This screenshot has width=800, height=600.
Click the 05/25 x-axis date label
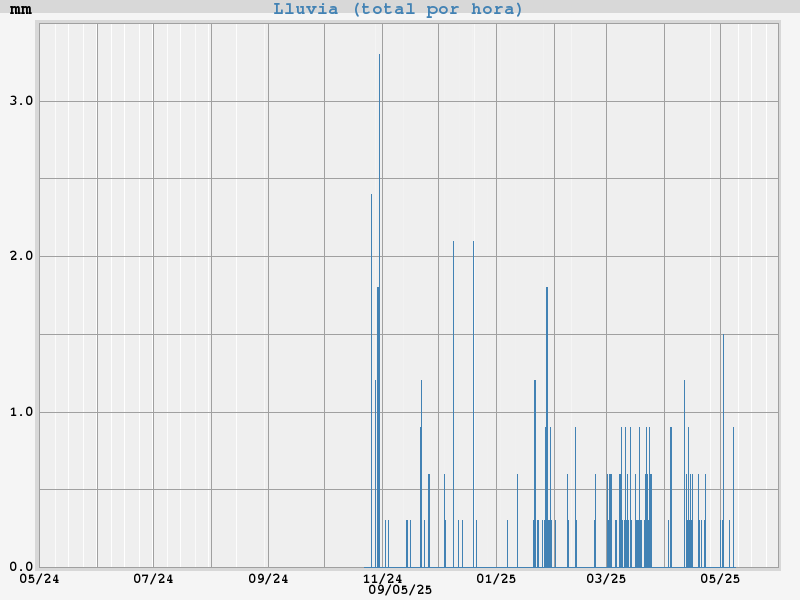coord(720,579)
